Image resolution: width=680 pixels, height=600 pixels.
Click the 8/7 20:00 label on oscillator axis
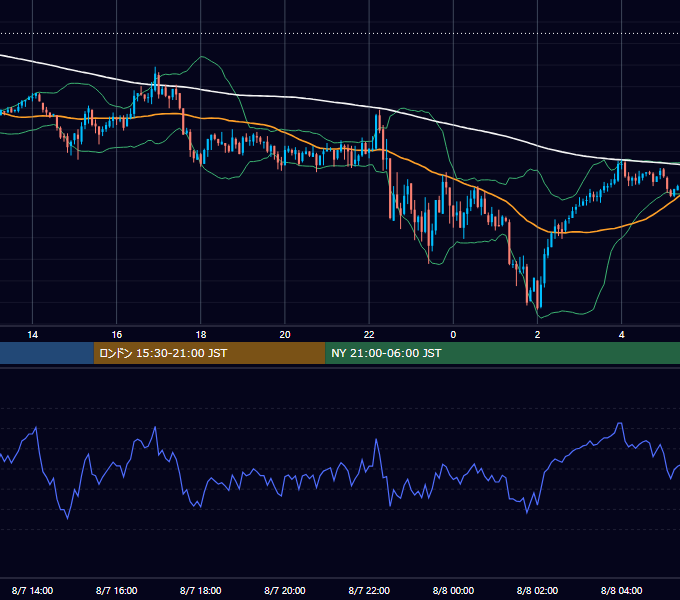285,590
